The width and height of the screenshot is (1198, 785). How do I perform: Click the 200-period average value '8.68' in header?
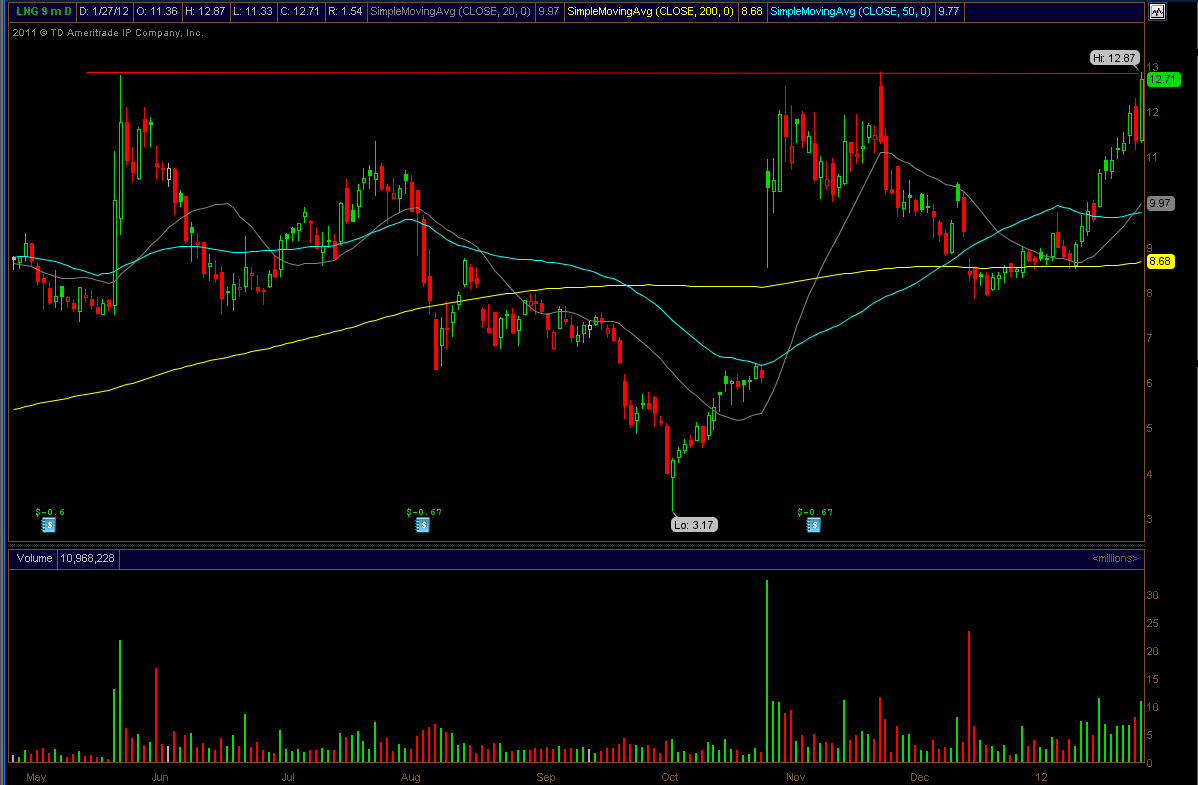click(x=752, y=11)
